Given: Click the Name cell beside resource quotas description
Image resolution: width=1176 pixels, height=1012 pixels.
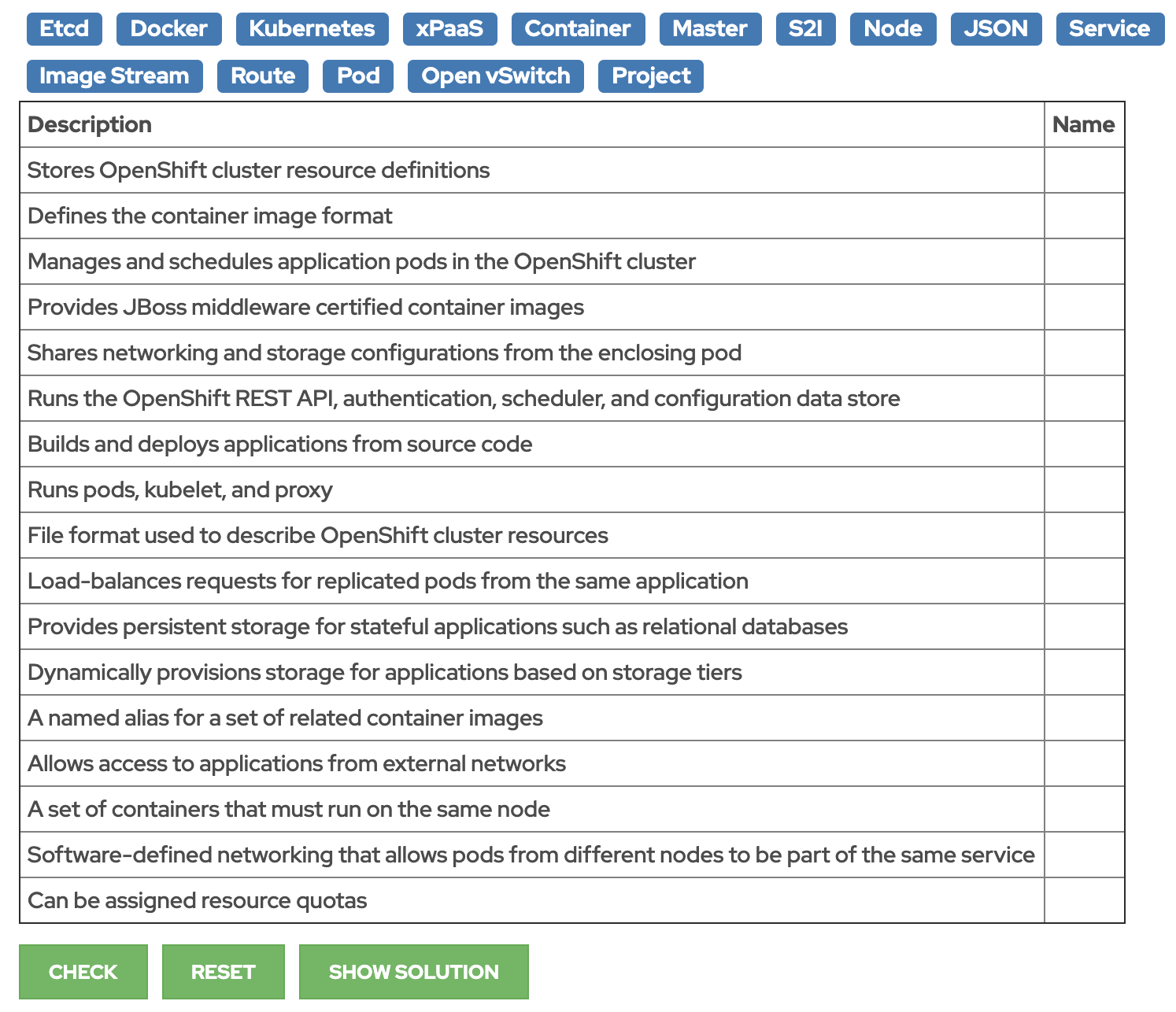Looking at the screenshot, I should [1084, 899].
